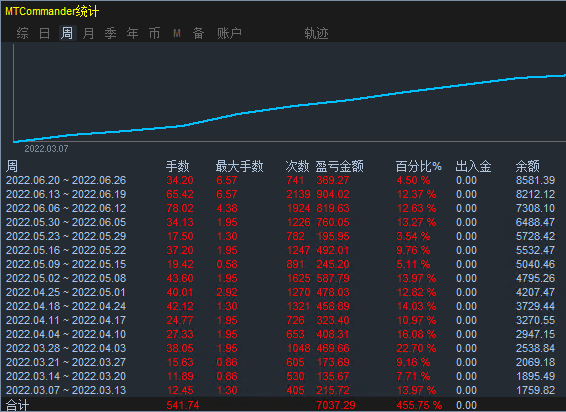The width and height of the screenshot is (566, 412).
Task: Open the 年 yearly tab
Action: (132, 33)
